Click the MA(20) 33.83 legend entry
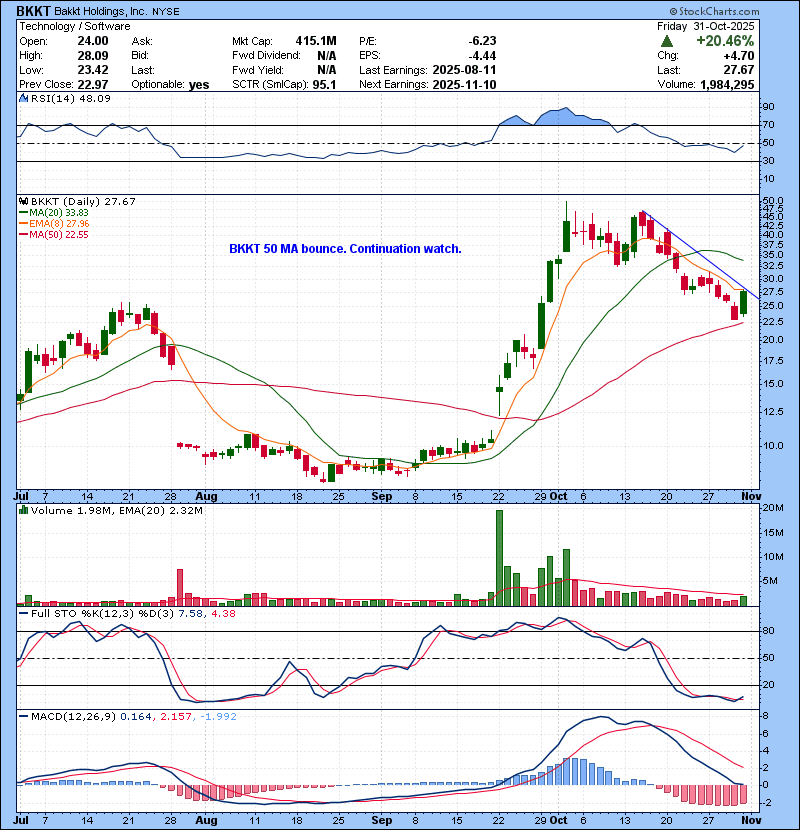Image resolution: width=800 pixels, height=830 pixels. pos(54,212)
